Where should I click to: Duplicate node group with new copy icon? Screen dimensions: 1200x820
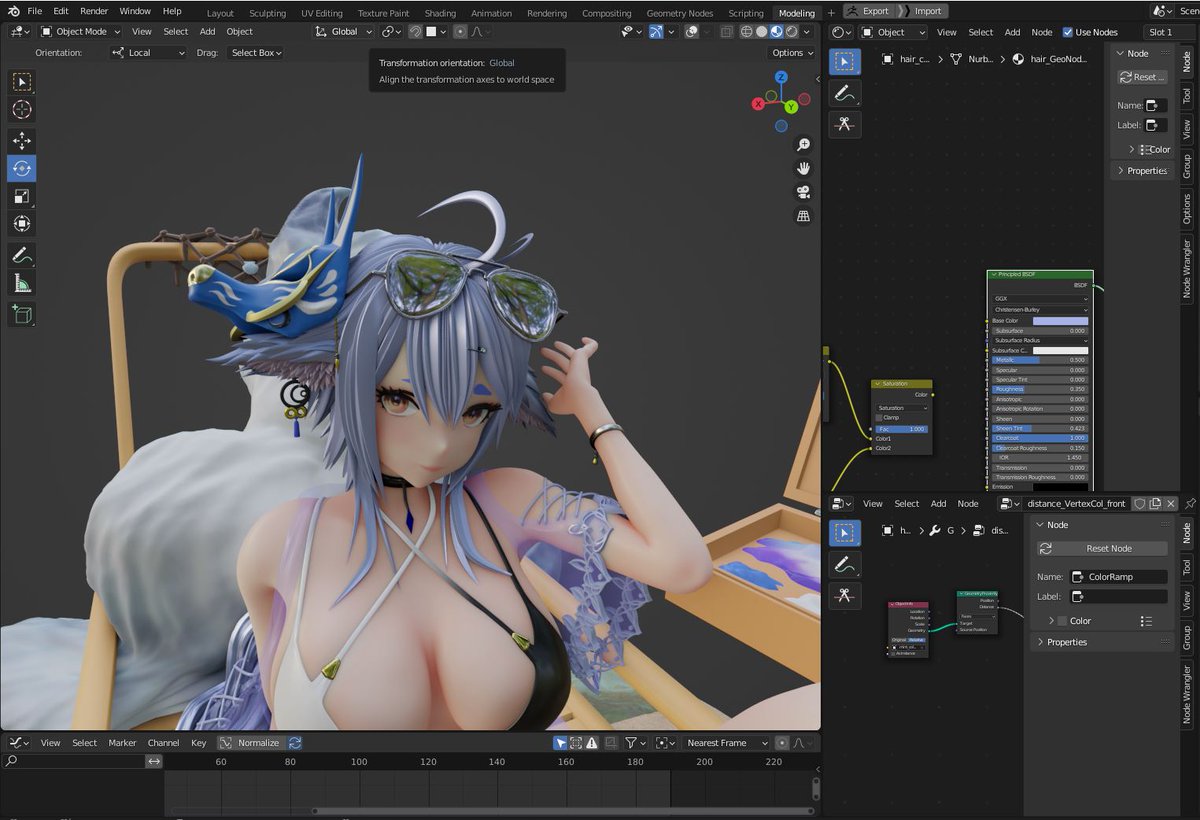1155,503
